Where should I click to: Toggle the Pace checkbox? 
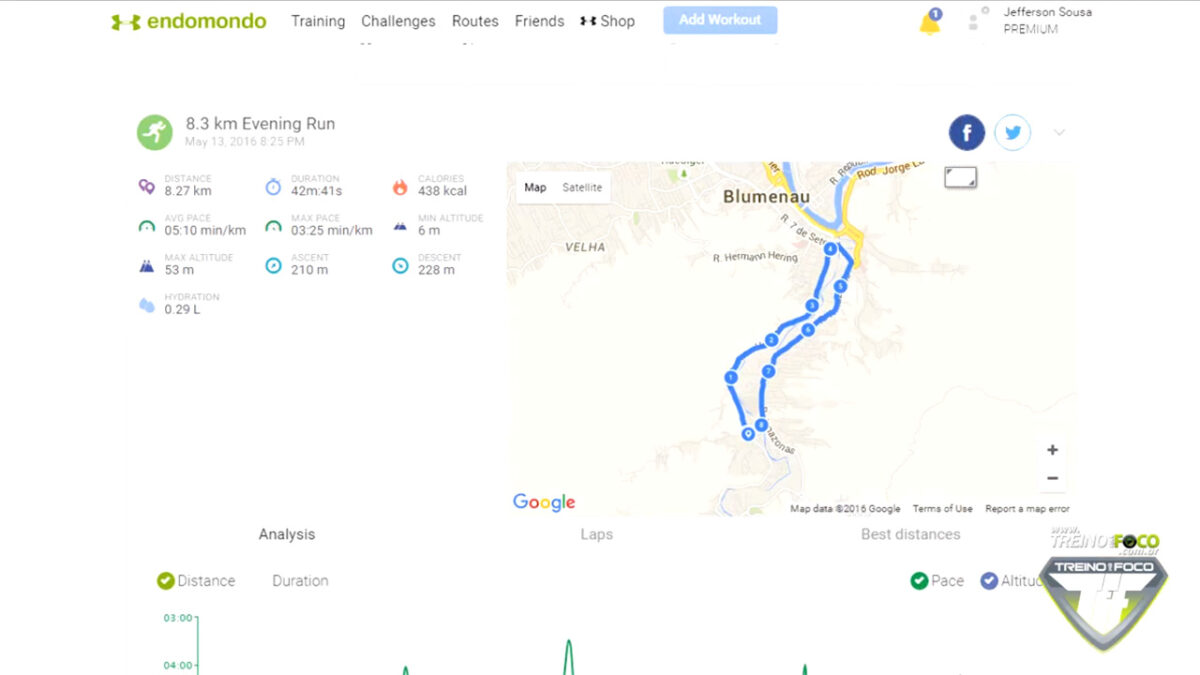pos(919,581)
